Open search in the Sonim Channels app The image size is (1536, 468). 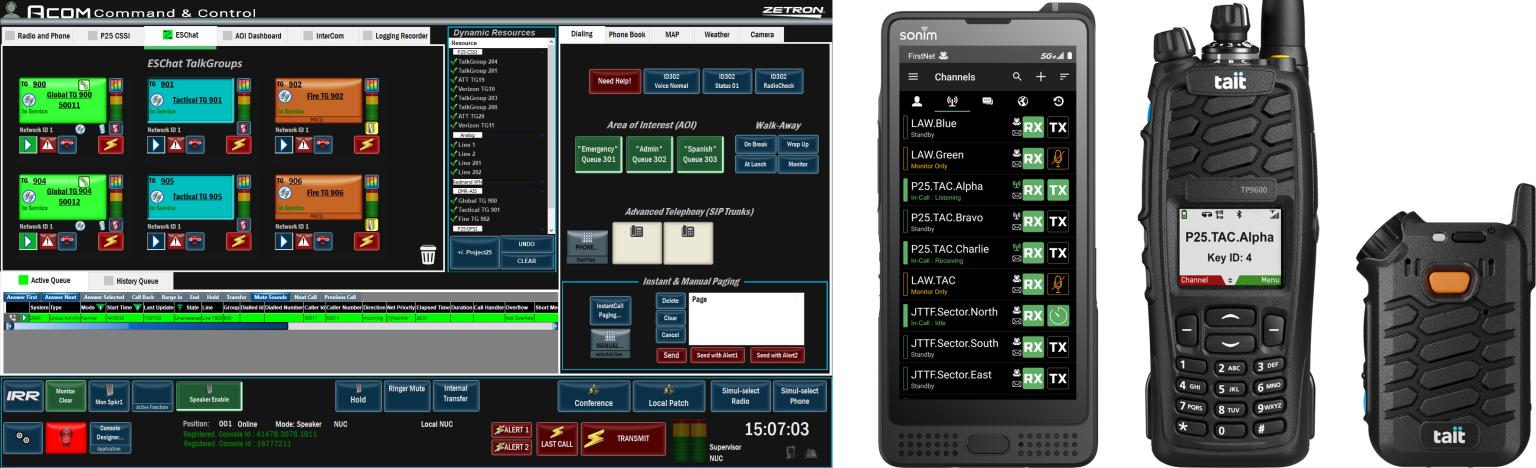(x=1017, y=77)
